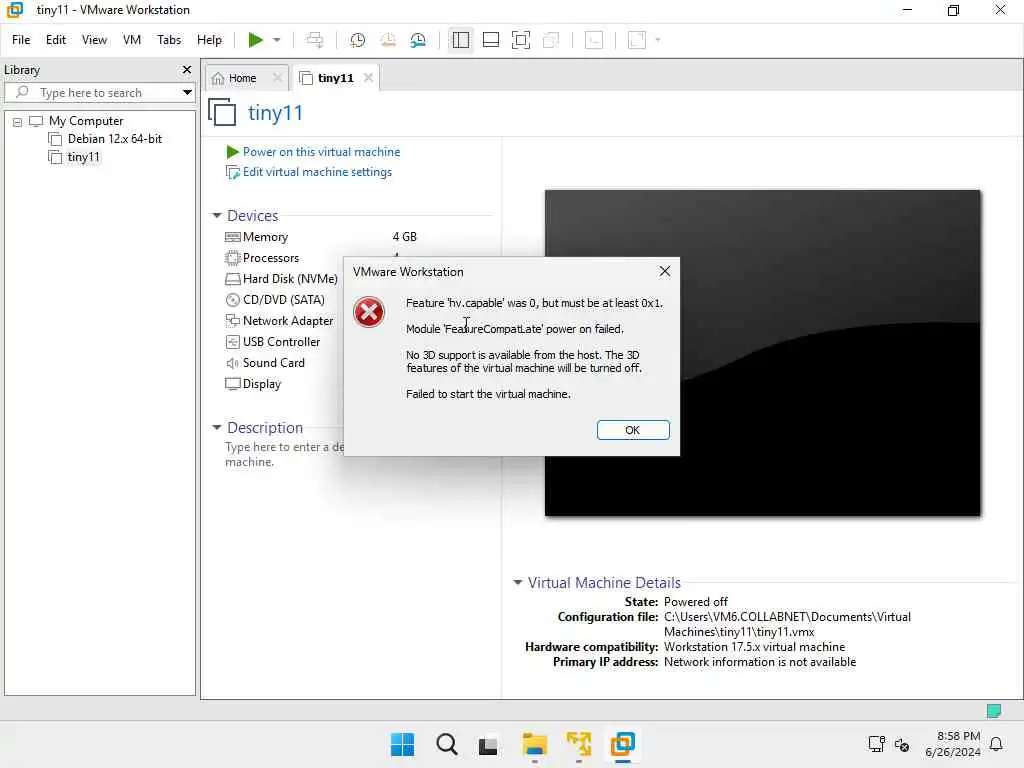Open the Snapshot Manager icon
This screenshot has width=1024, height=768.
coord(418,40)
